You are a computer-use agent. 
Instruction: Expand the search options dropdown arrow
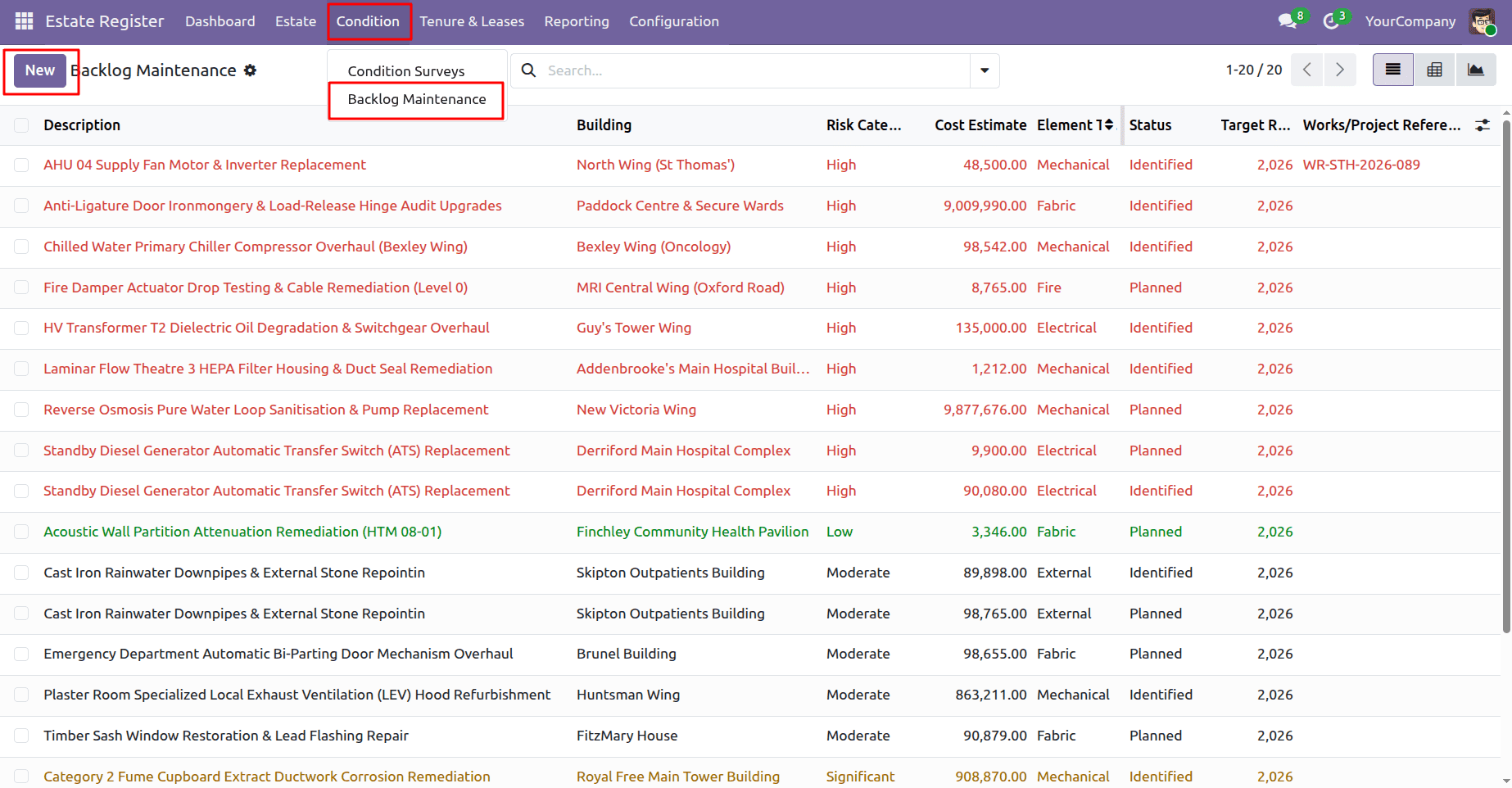(x=985, y=70)
